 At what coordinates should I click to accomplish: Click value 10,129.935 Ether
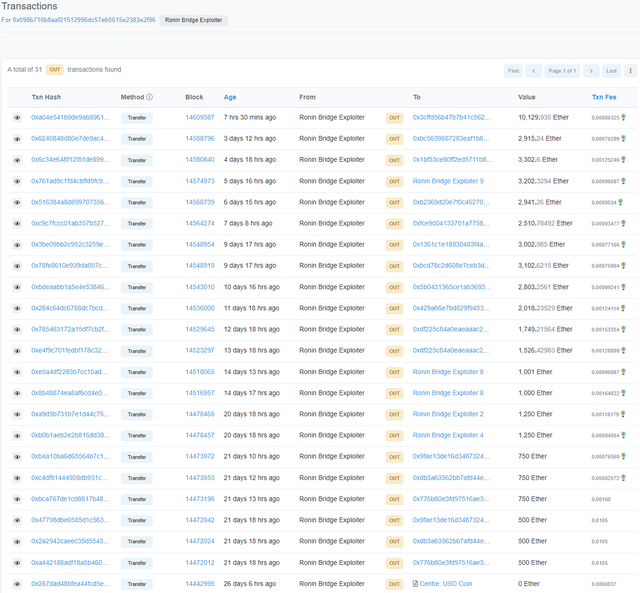[543, 118]
